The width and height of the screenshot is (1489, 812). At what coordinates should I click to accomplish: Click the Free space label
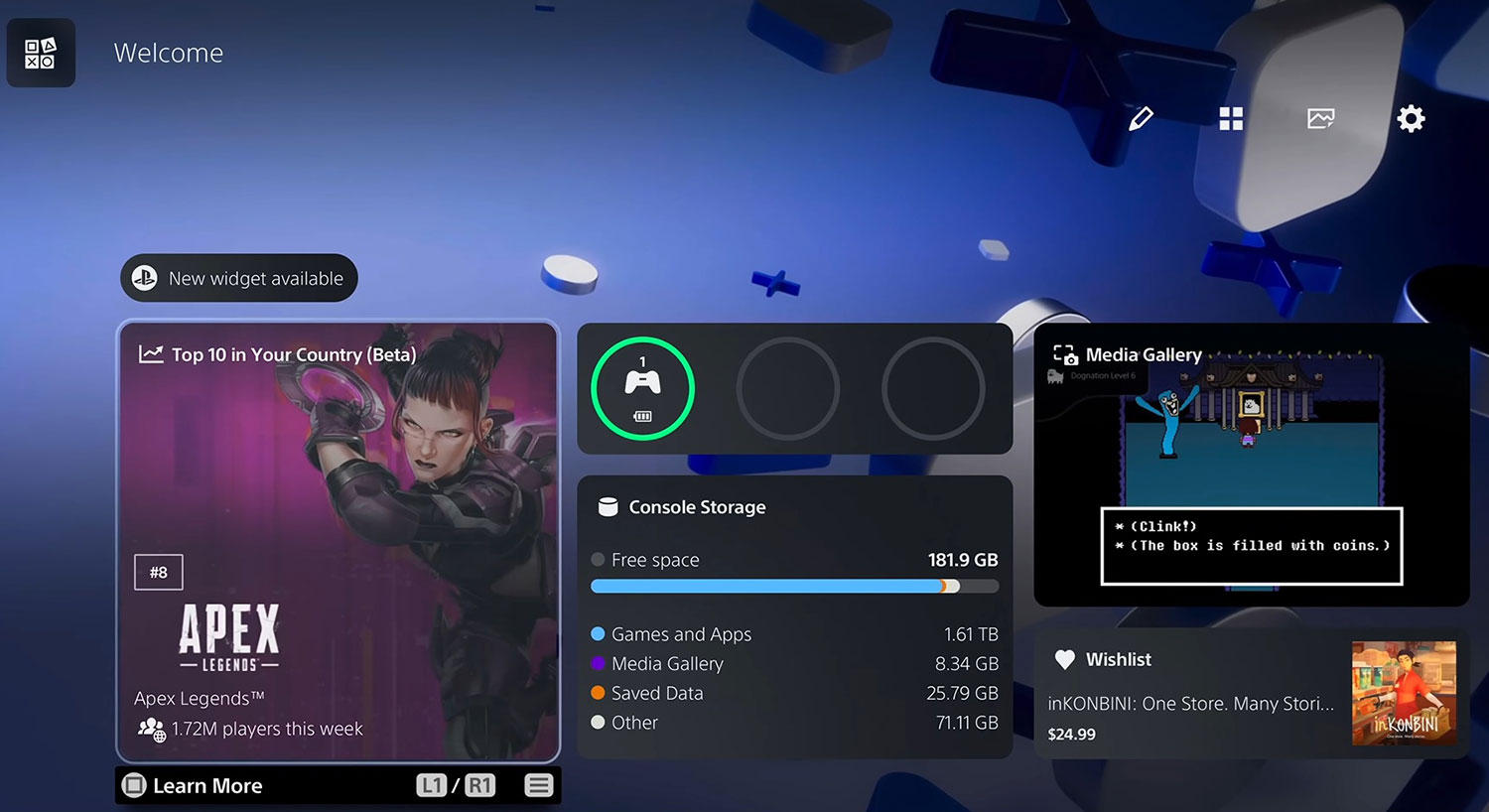(x=655, y=560)
